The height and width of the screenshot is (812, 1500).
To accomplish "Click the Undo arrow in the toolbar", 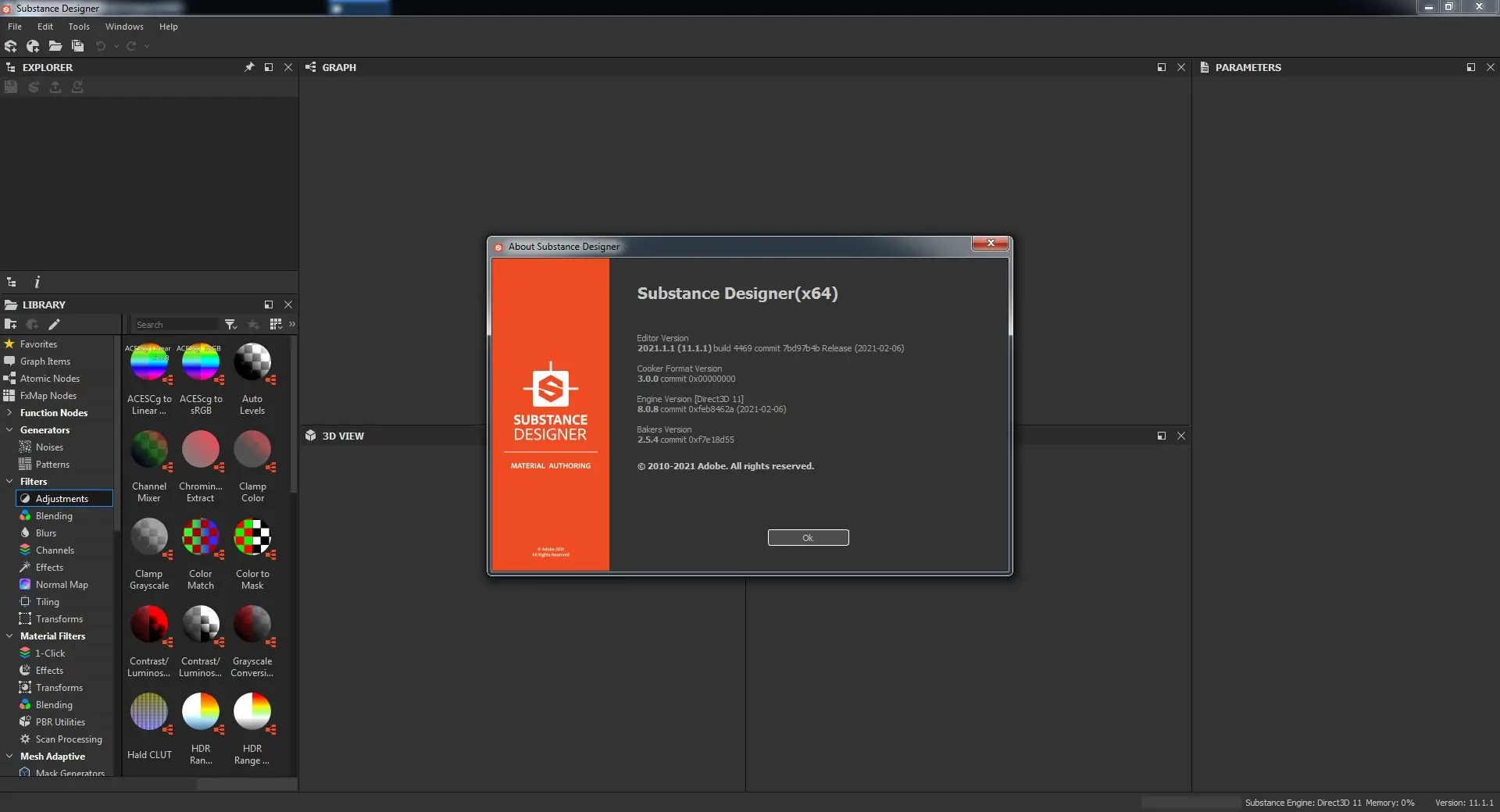I will (x=100, y=46).
